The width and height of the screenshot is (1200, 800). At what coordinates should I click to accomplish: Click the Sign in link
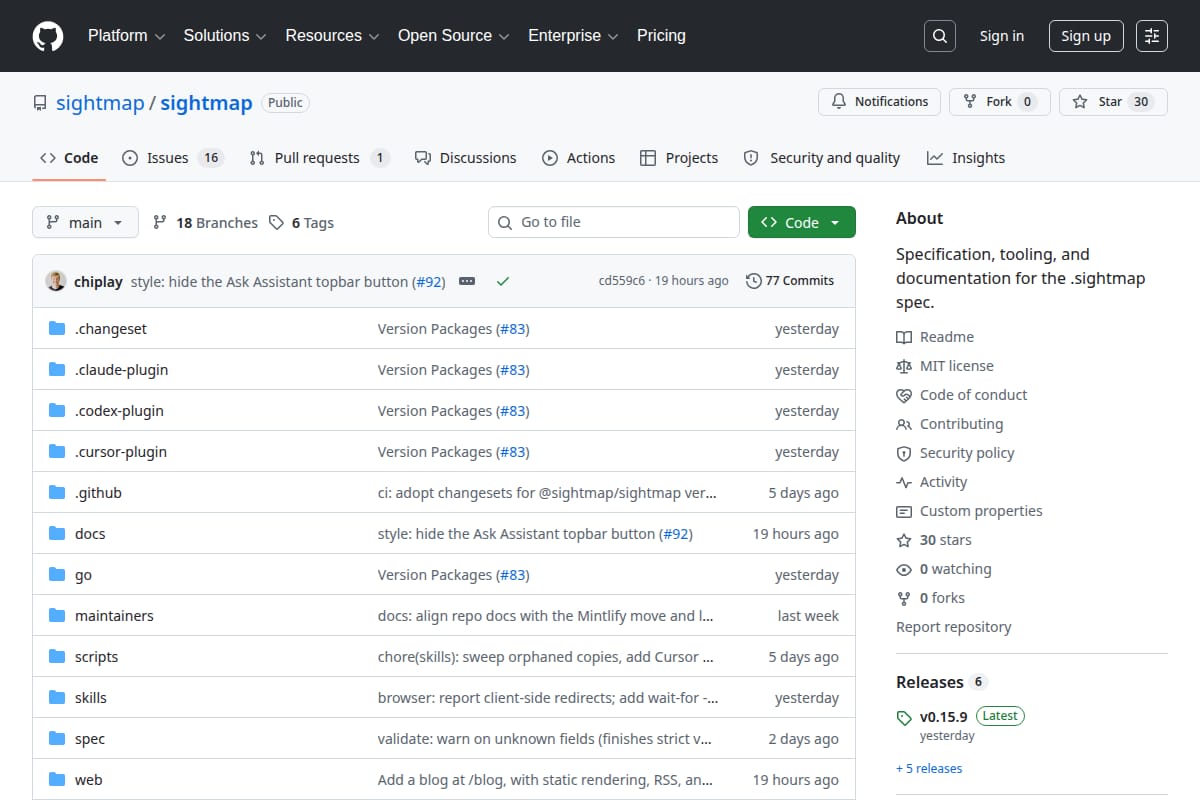pos(1002,36)
